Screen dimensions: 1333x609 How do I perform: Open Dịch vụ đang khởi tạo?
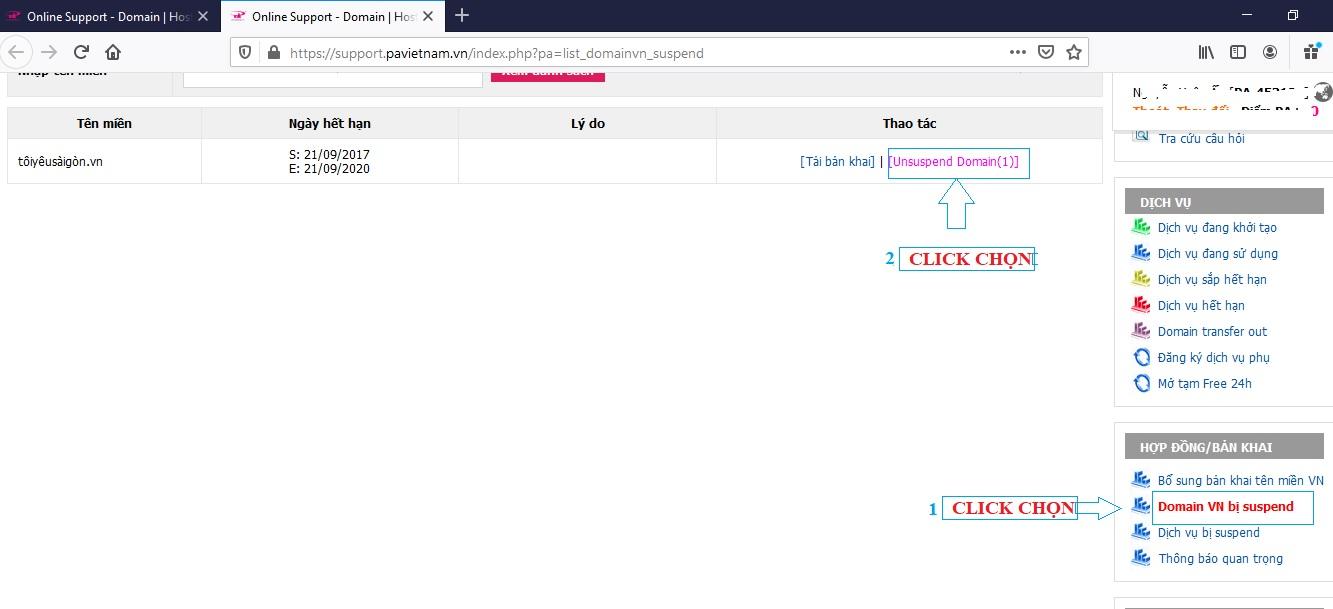[1217, 227]
